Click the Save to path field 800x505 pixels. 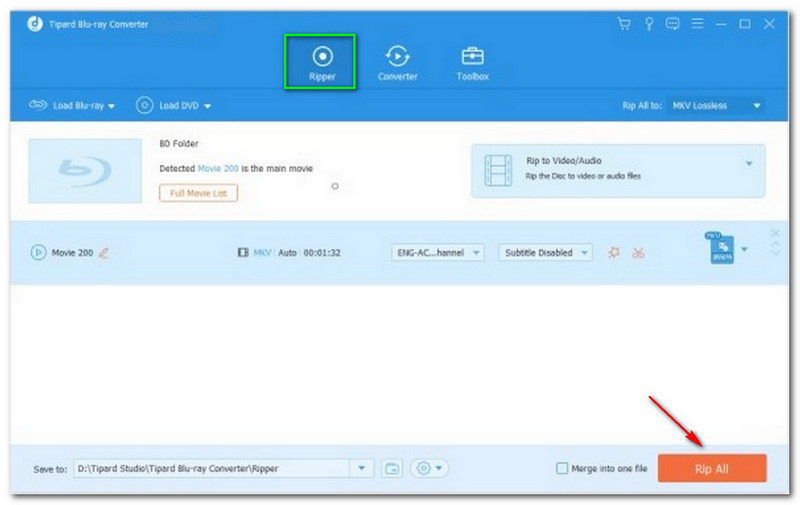coord(212,468)
